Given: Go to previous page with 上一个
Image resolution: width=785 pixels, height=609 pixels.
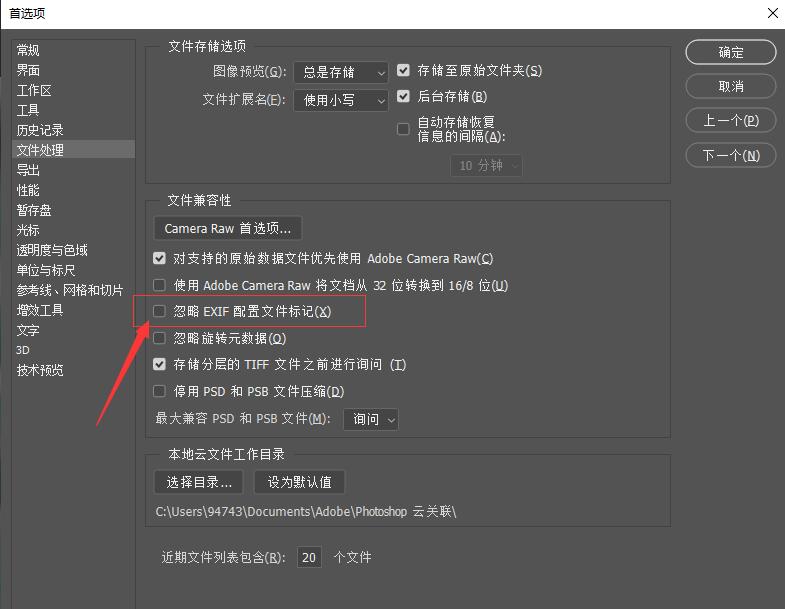Looking at the screenshot, I should (730, 121).
